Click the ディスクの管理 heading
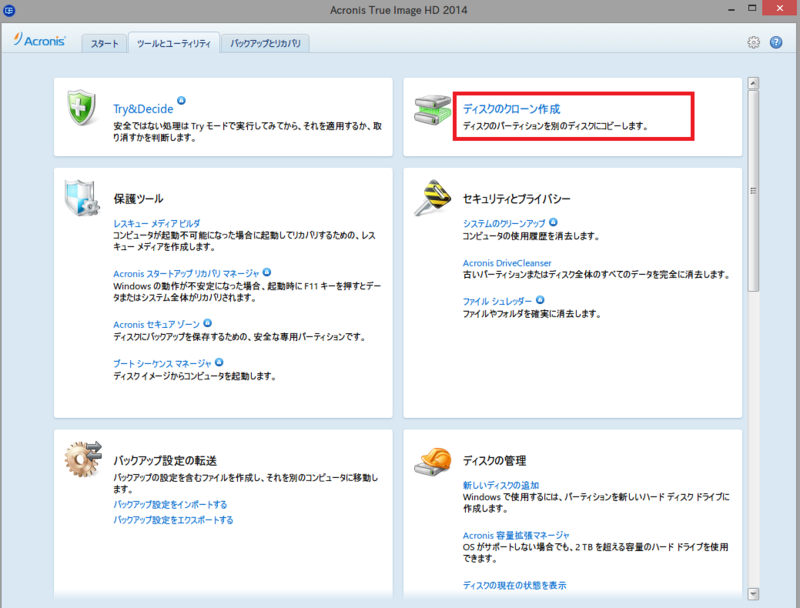Screen dimensions: 800x608 click(x=494, y=461)
